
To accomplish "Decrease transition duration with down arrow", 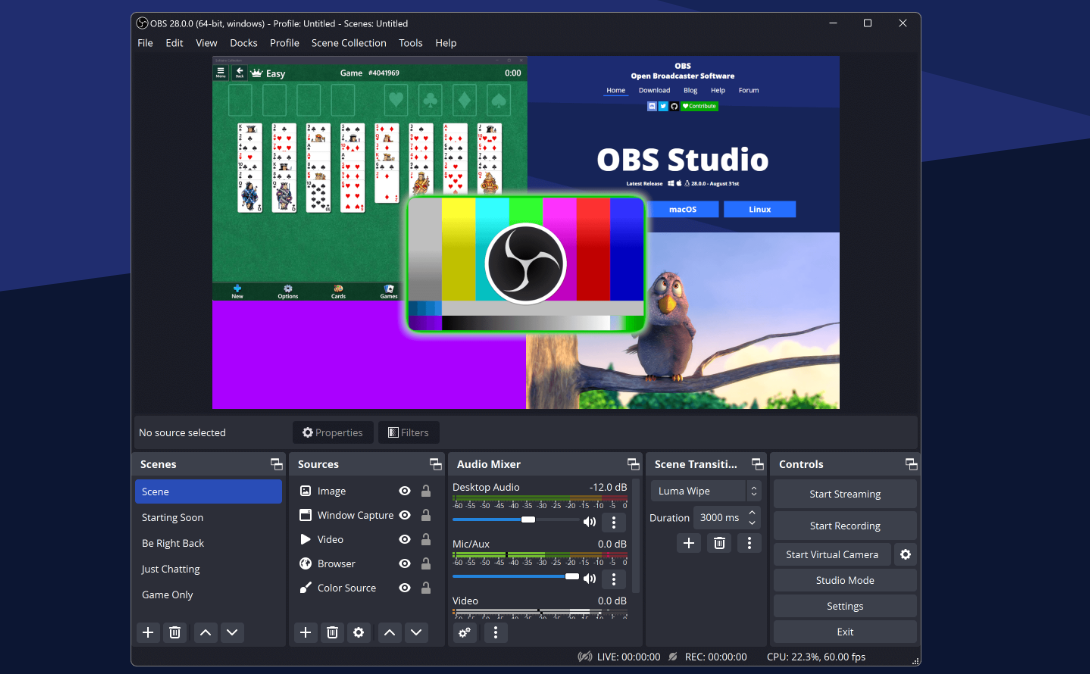I will point(752,523).
